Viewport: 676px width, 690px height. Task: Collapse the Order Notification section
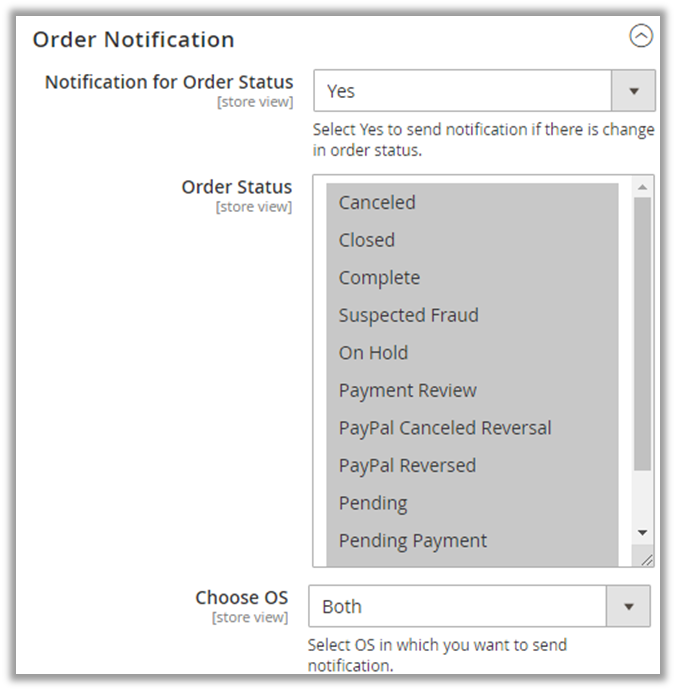pos(640,37)
